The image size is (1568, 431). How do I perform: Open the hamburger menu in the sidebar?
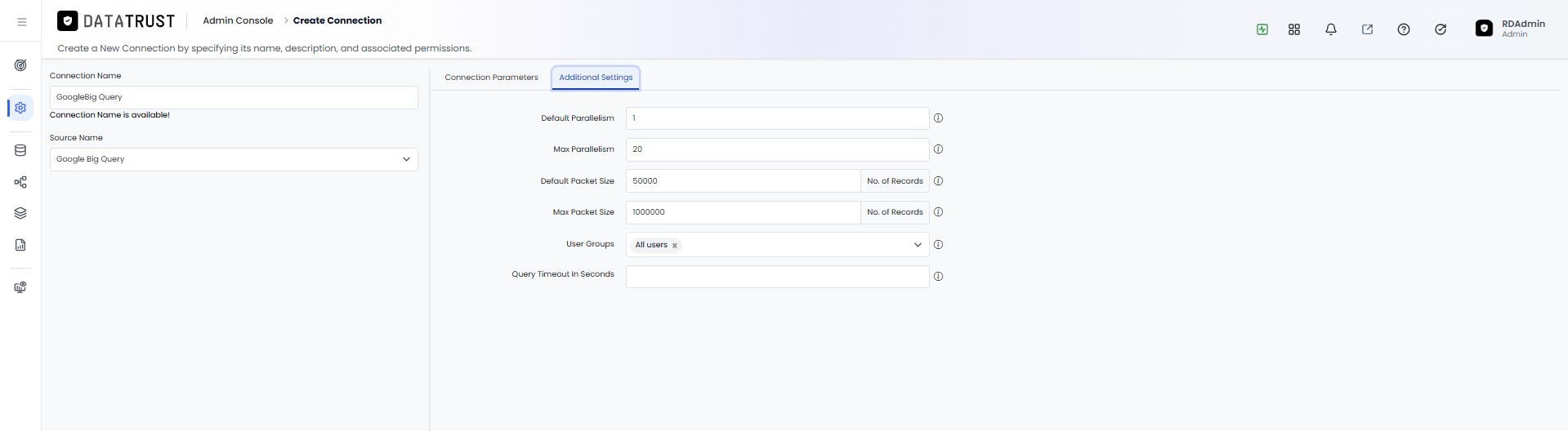point(22,22)
